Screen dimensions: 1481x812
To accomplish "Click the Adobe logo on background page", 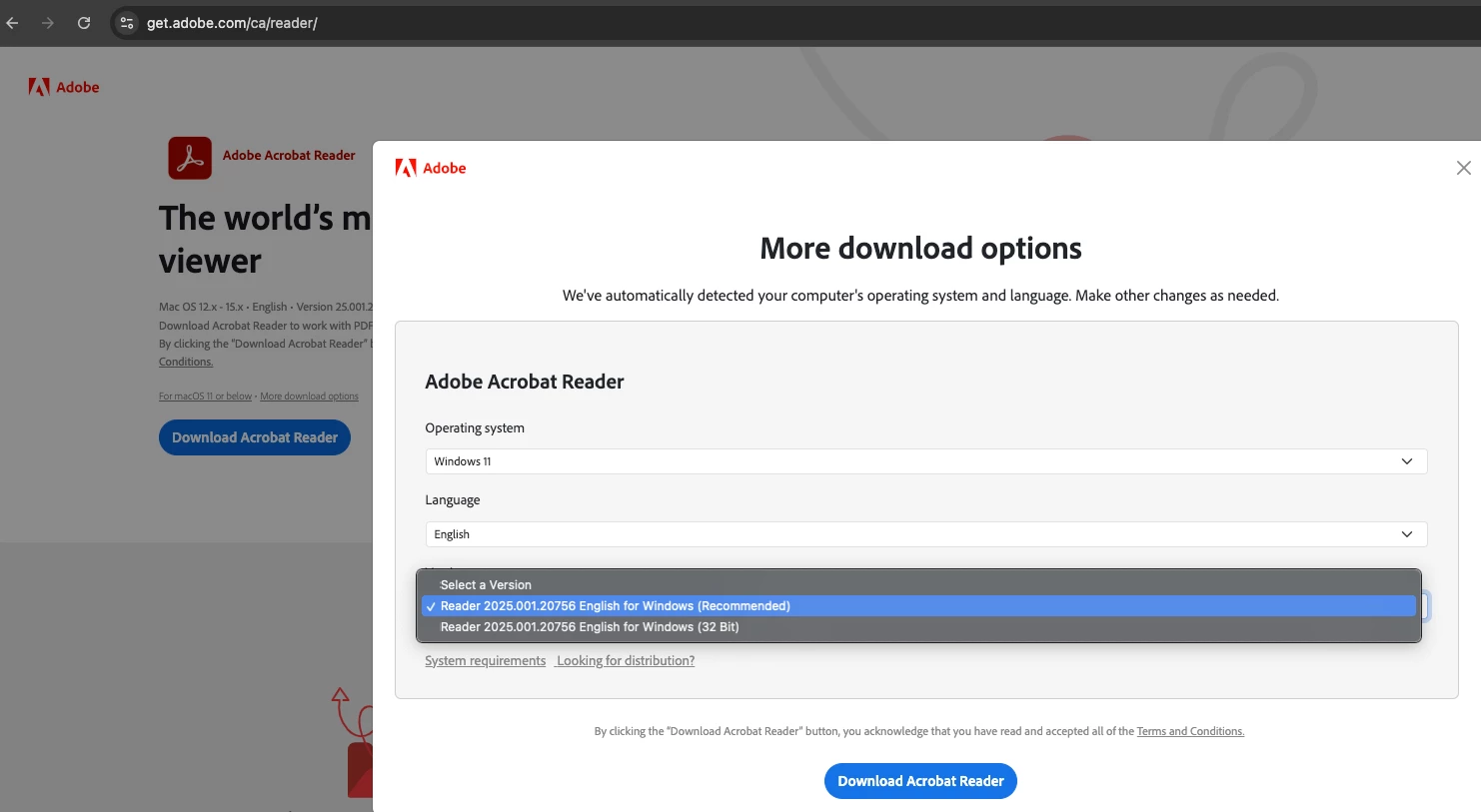I will click(x=64, y=87).
